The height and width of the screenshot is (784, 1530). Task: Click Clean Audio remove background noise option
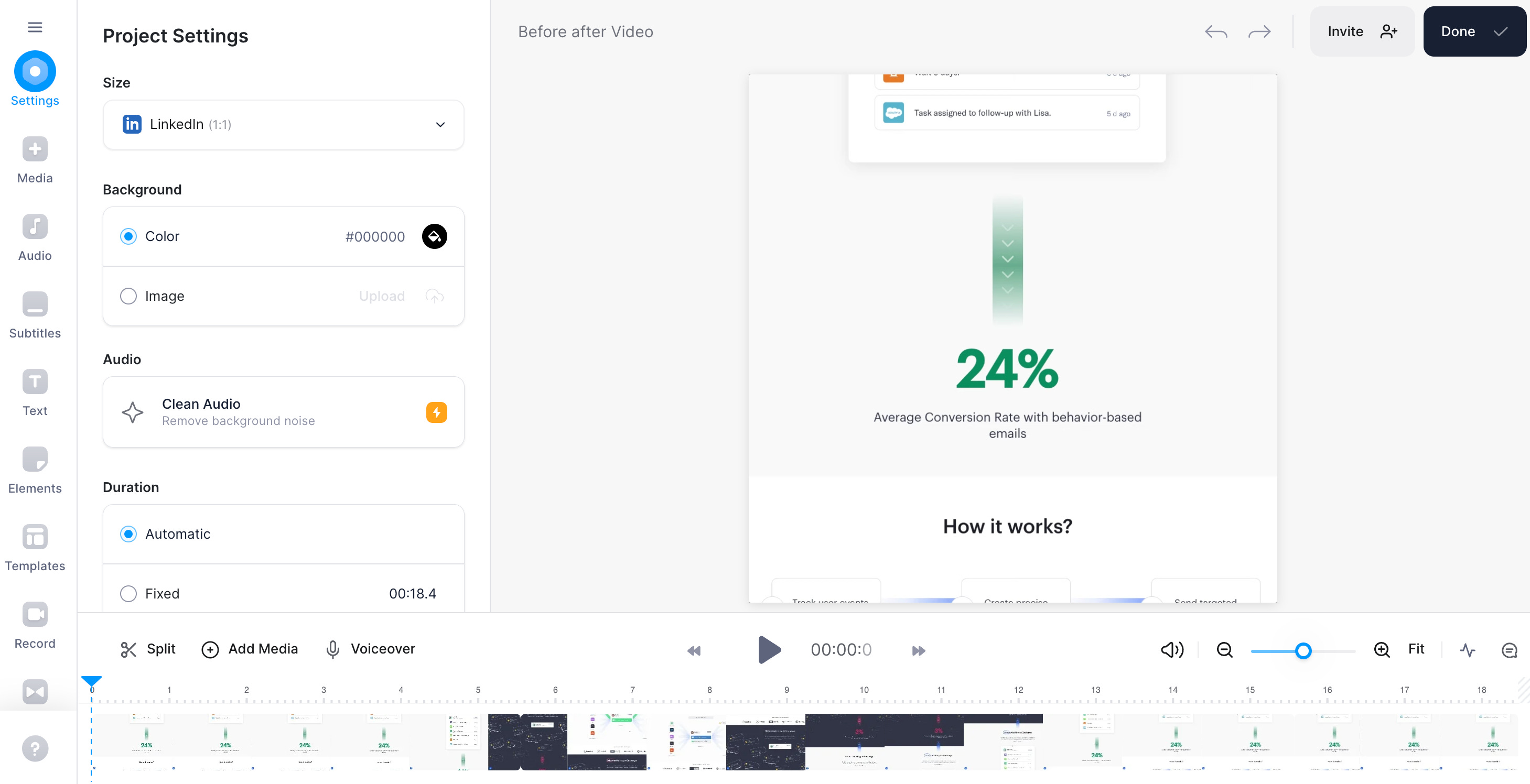pos(283,412)
